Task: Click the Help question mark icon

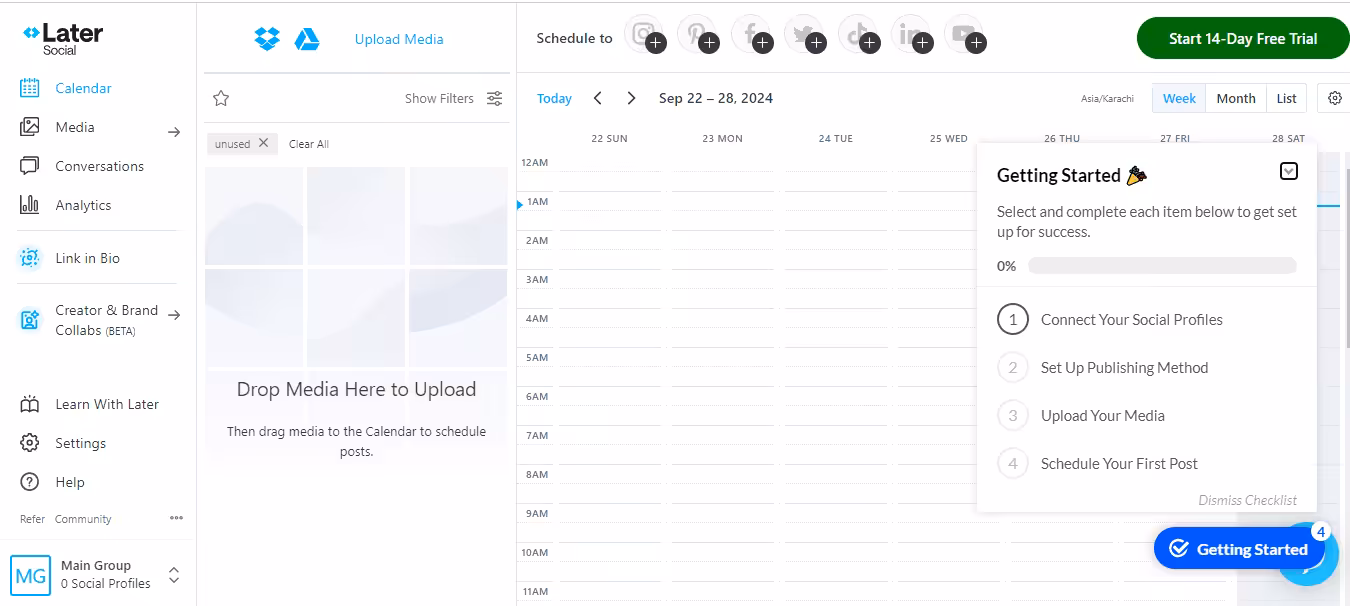Action: [30, 482]
